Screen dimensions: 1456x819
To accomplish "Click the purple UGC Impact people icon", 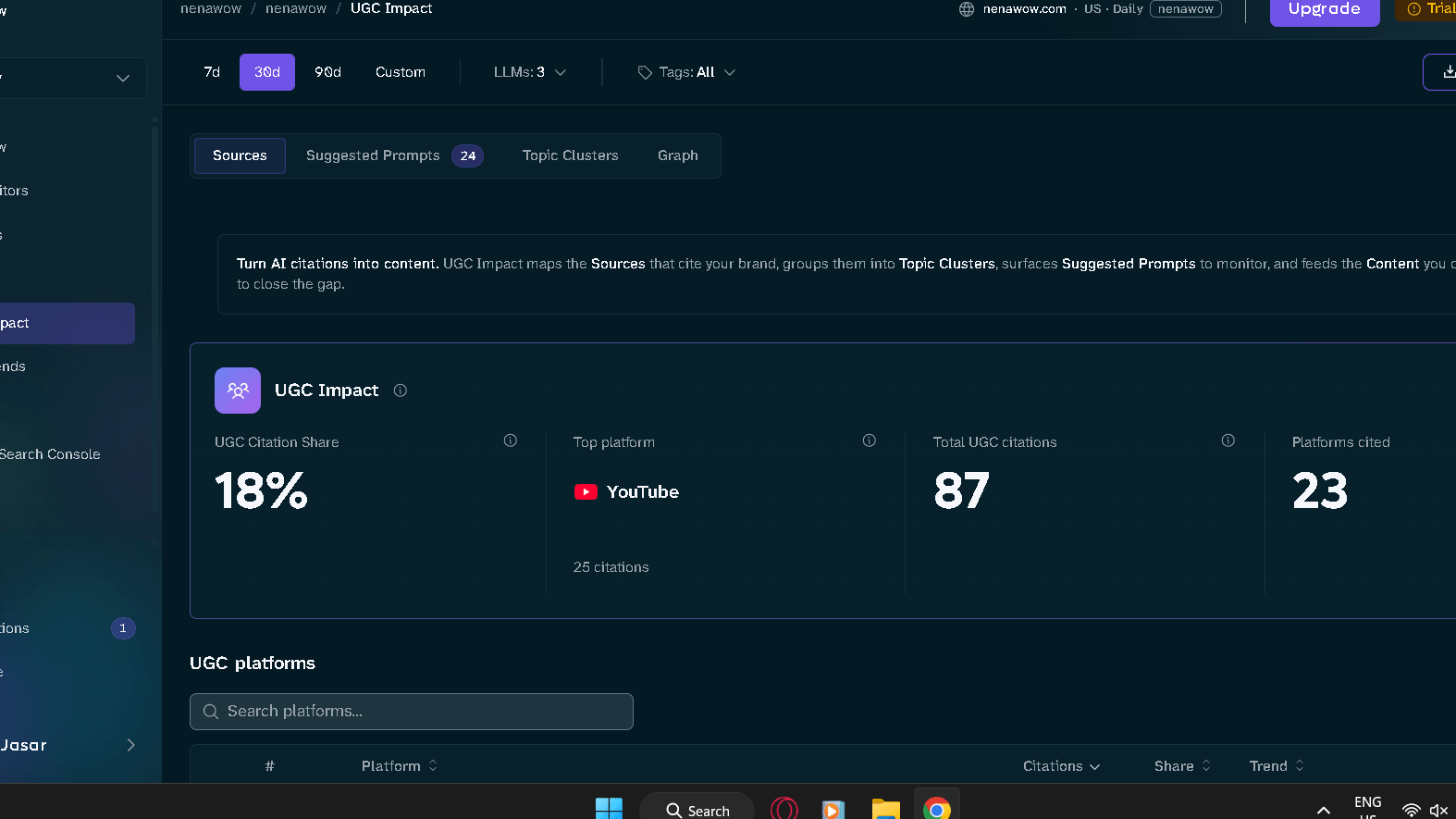I will tap(238, 391).
